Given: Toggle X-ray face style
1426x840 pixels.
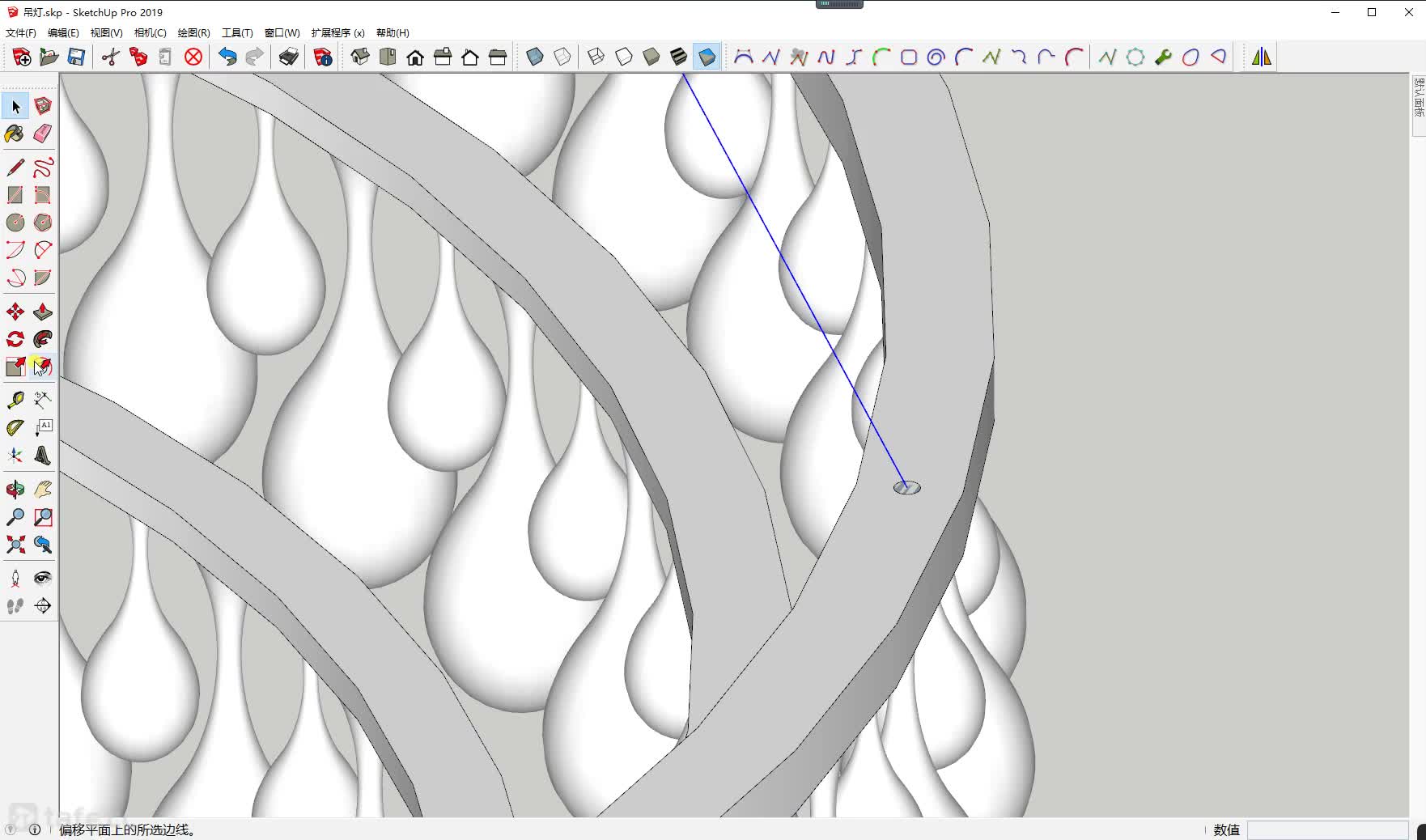Looking at the screenshot, I should [x=535, y=57].
